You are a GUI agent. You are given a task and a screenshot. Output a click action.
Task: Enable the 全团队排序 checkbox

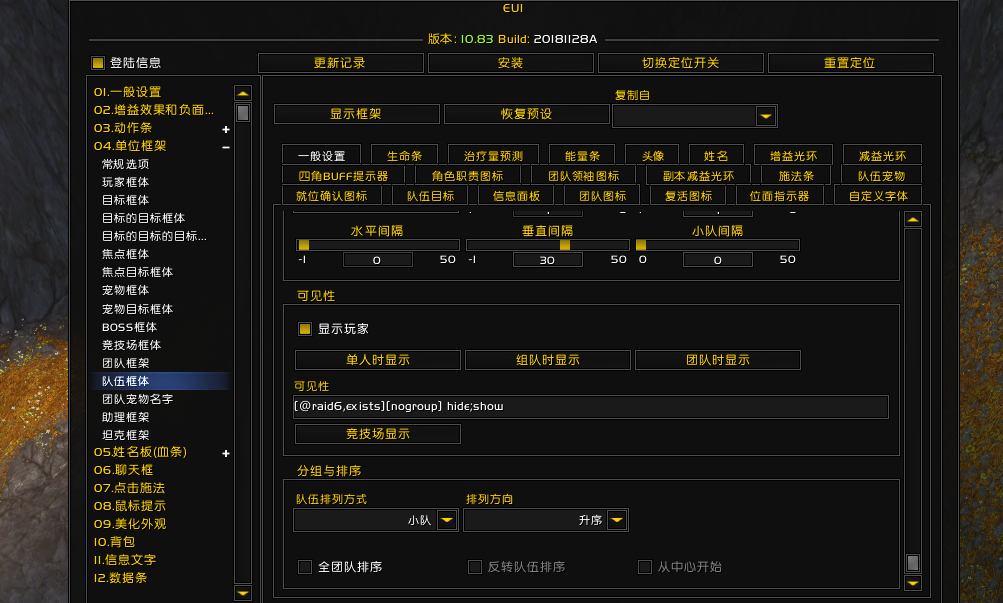coord(304,566)
